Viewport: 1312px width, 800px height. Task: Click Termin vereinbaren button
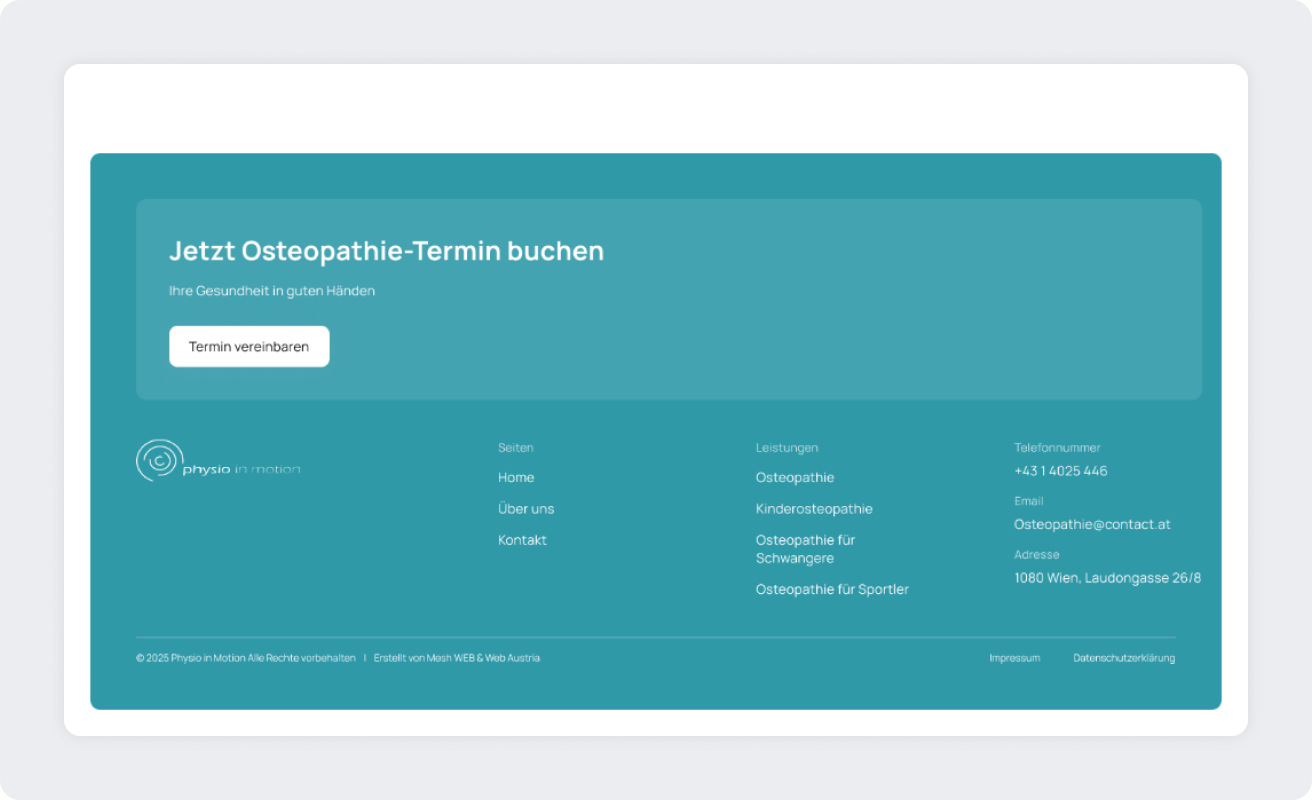click(x=249, y=346)
